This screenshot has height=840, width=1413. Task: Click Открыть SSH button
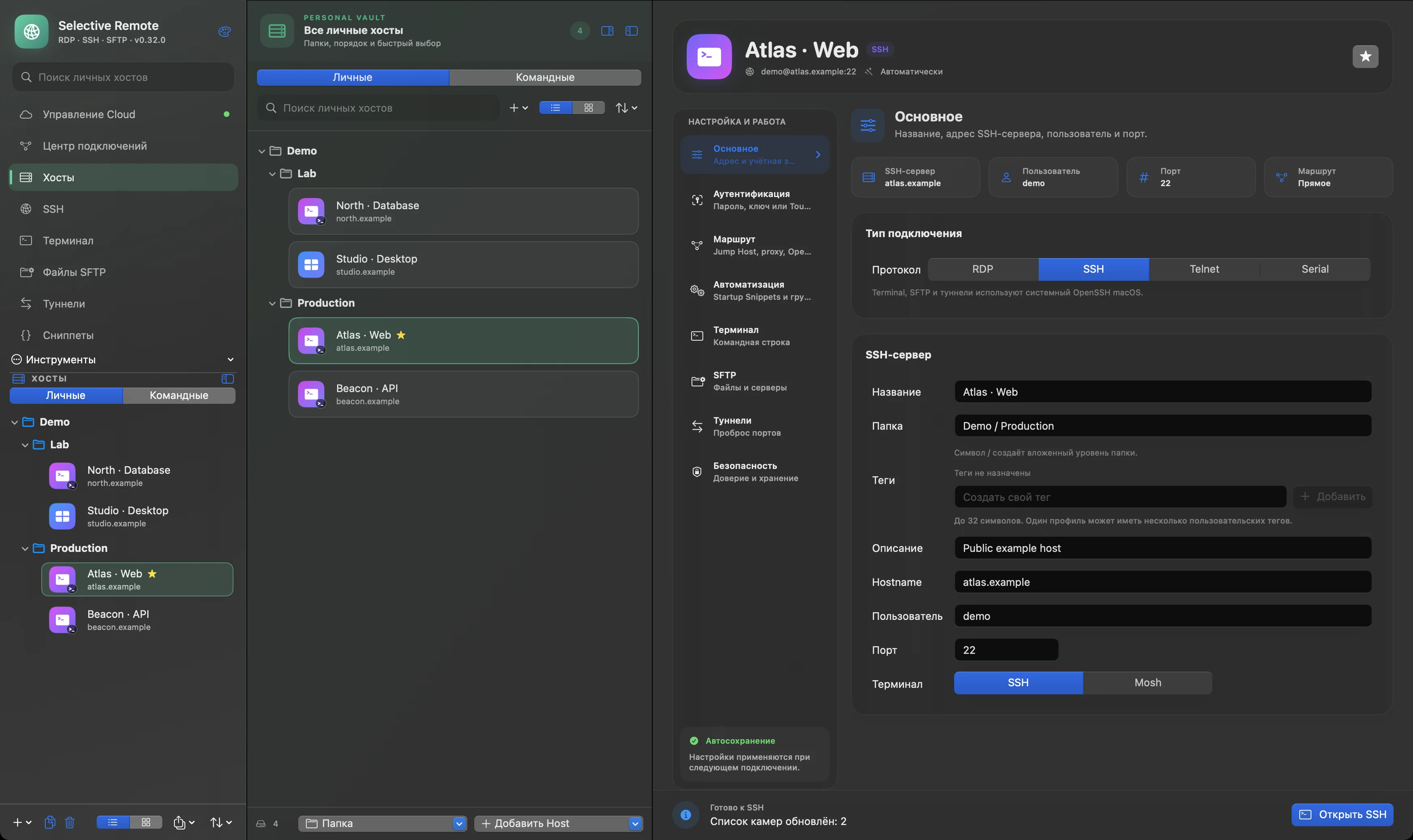1342,815
